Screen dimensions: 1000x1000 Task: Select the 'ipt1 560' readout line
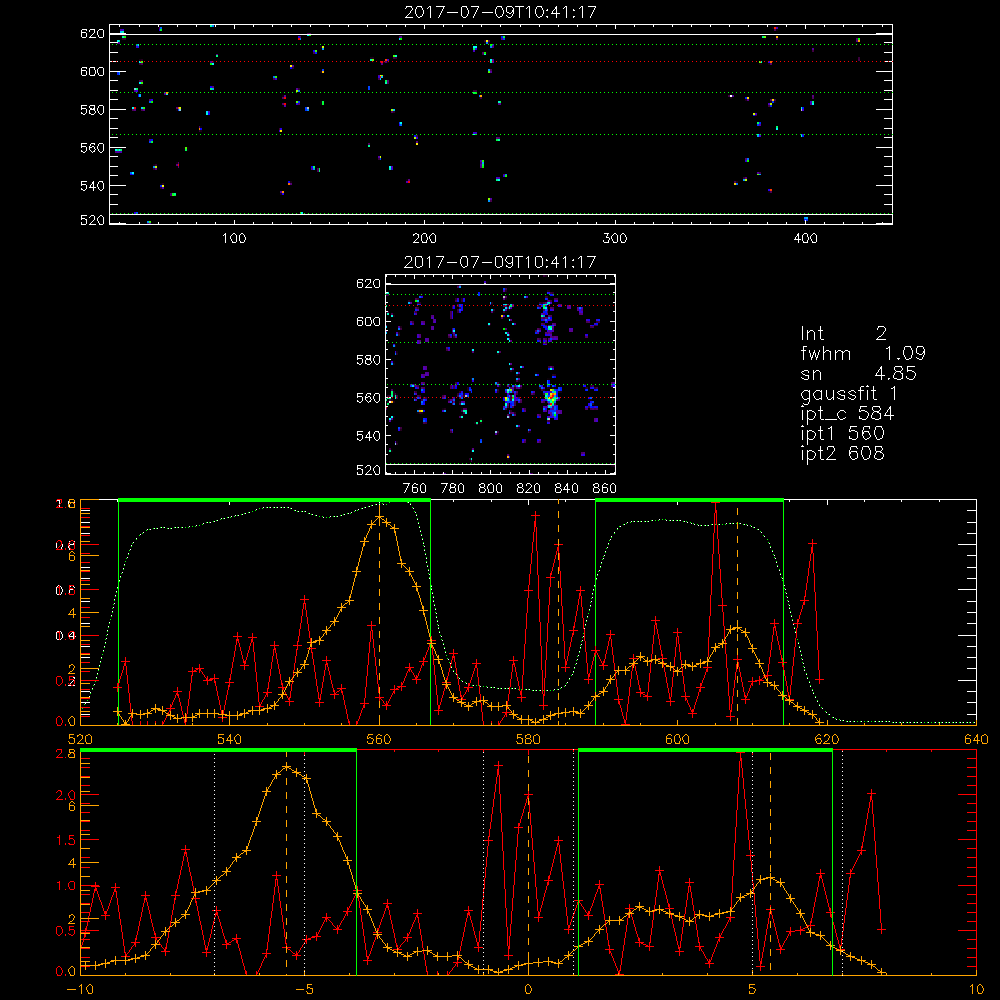842,434
